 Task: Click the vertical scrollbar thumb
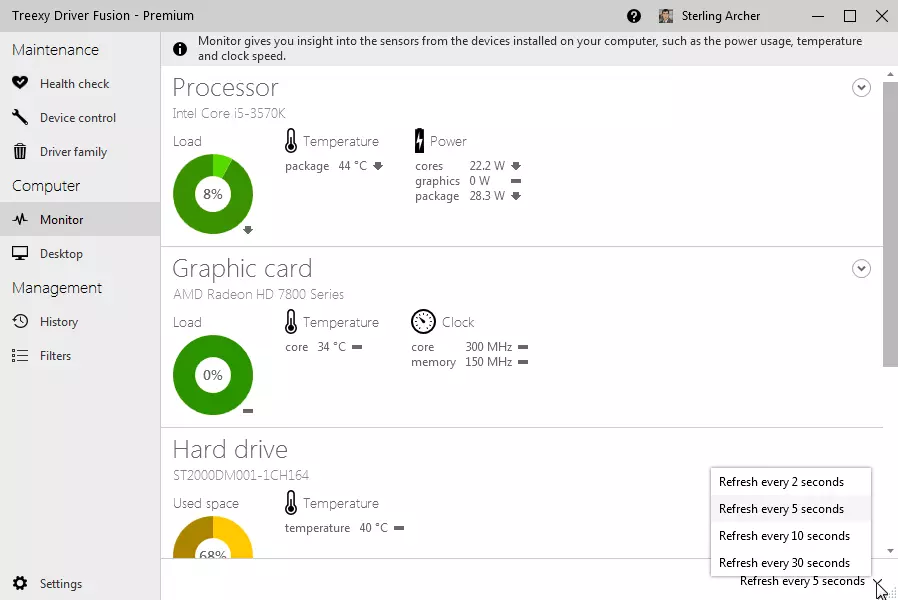[890, 224]
